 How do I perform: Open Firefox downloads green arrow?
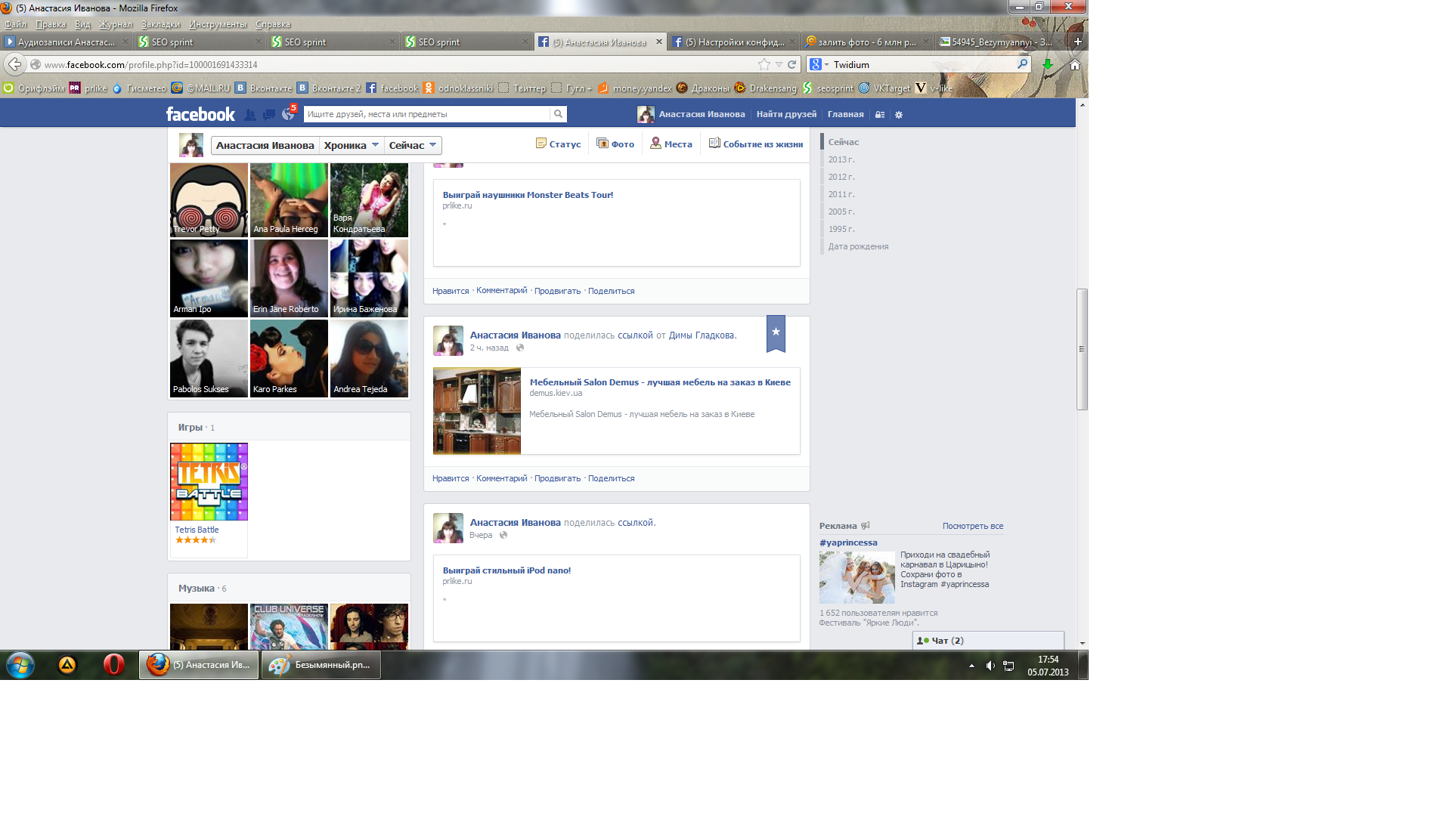1048,65
